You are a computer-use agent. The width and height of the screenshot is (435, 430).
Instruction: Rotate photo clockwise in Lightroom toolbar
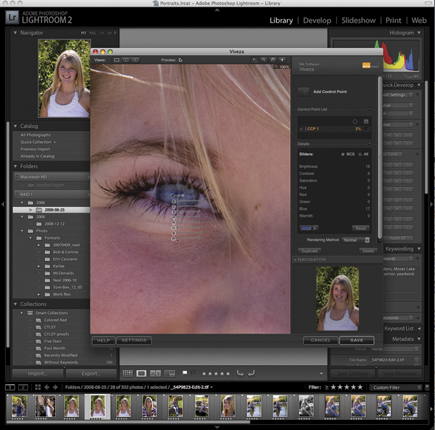coord(251,373)
